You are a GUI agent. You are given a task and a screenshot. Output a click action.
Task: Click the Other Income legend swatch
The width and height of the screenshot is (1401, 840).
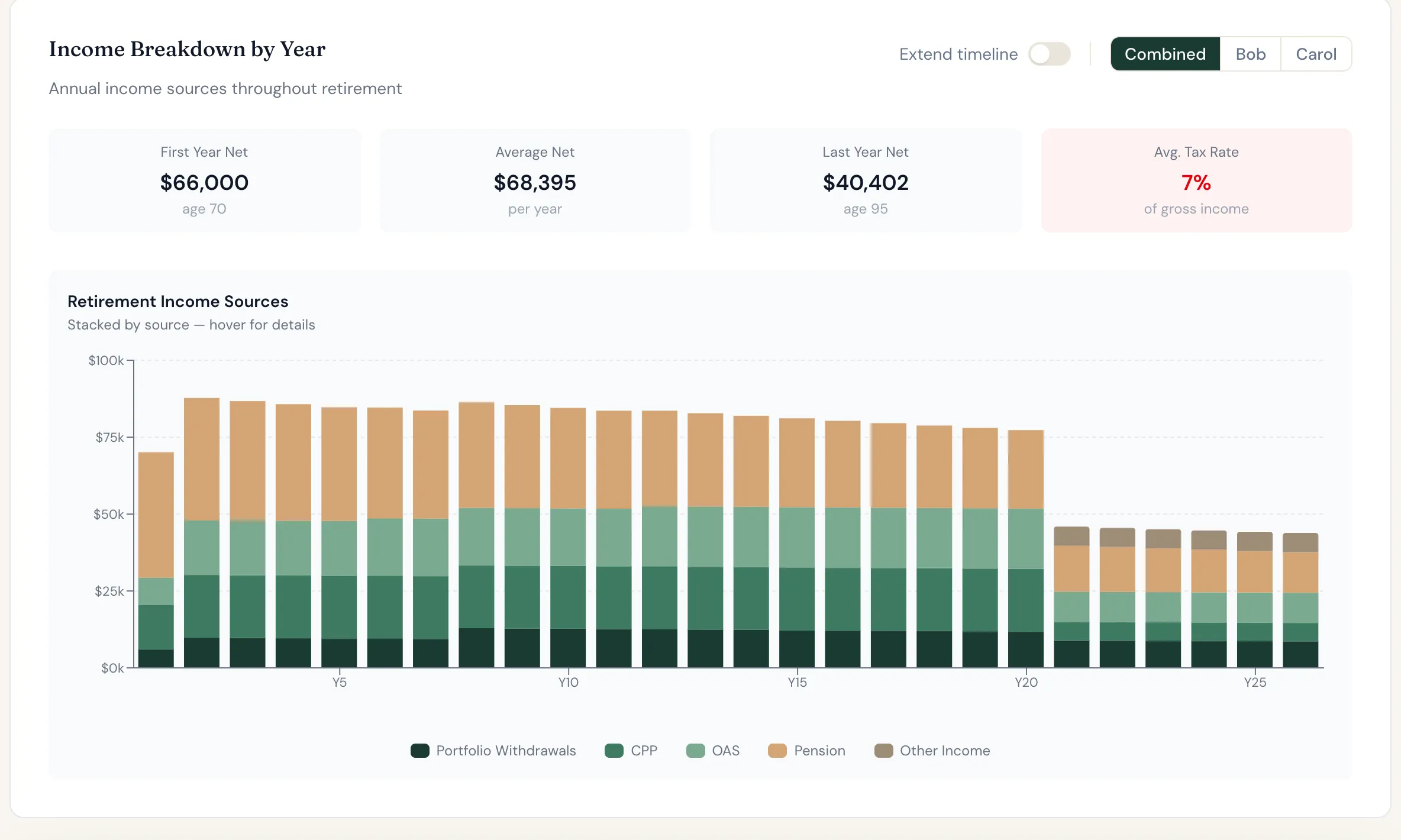point(884,751)
